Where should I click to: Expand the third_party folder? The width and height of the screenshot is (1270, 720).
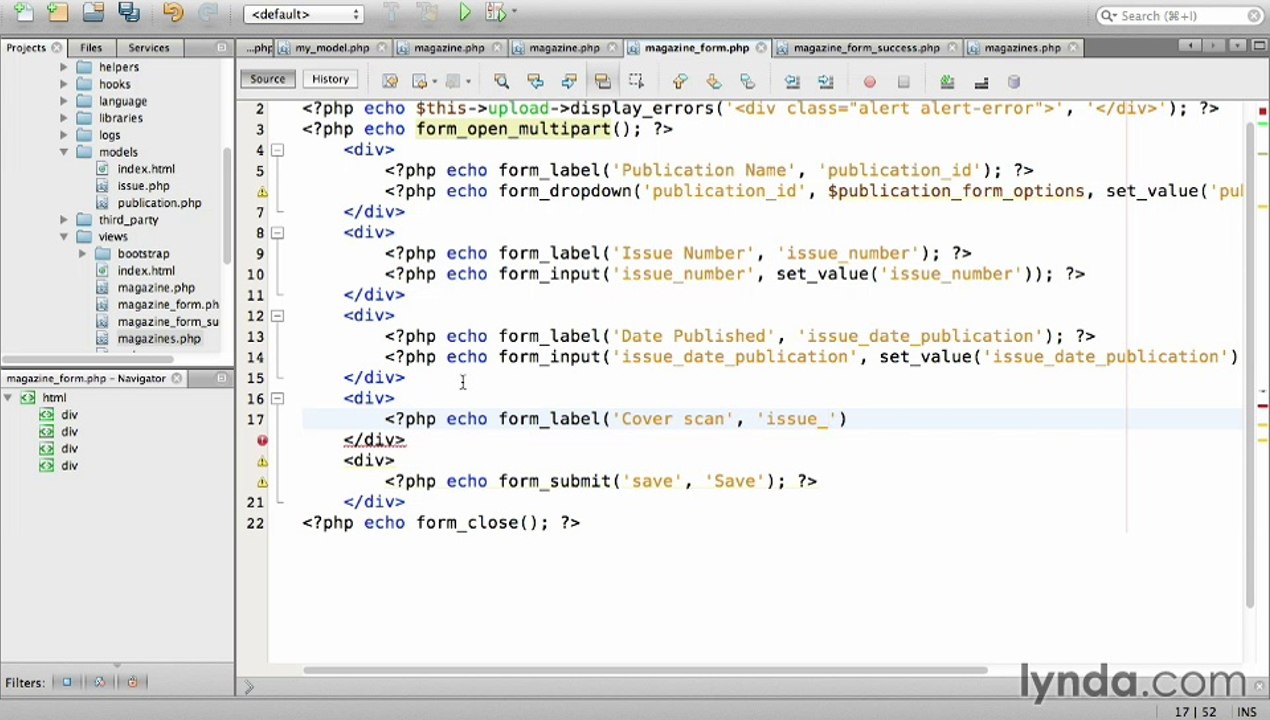point(64,220)
